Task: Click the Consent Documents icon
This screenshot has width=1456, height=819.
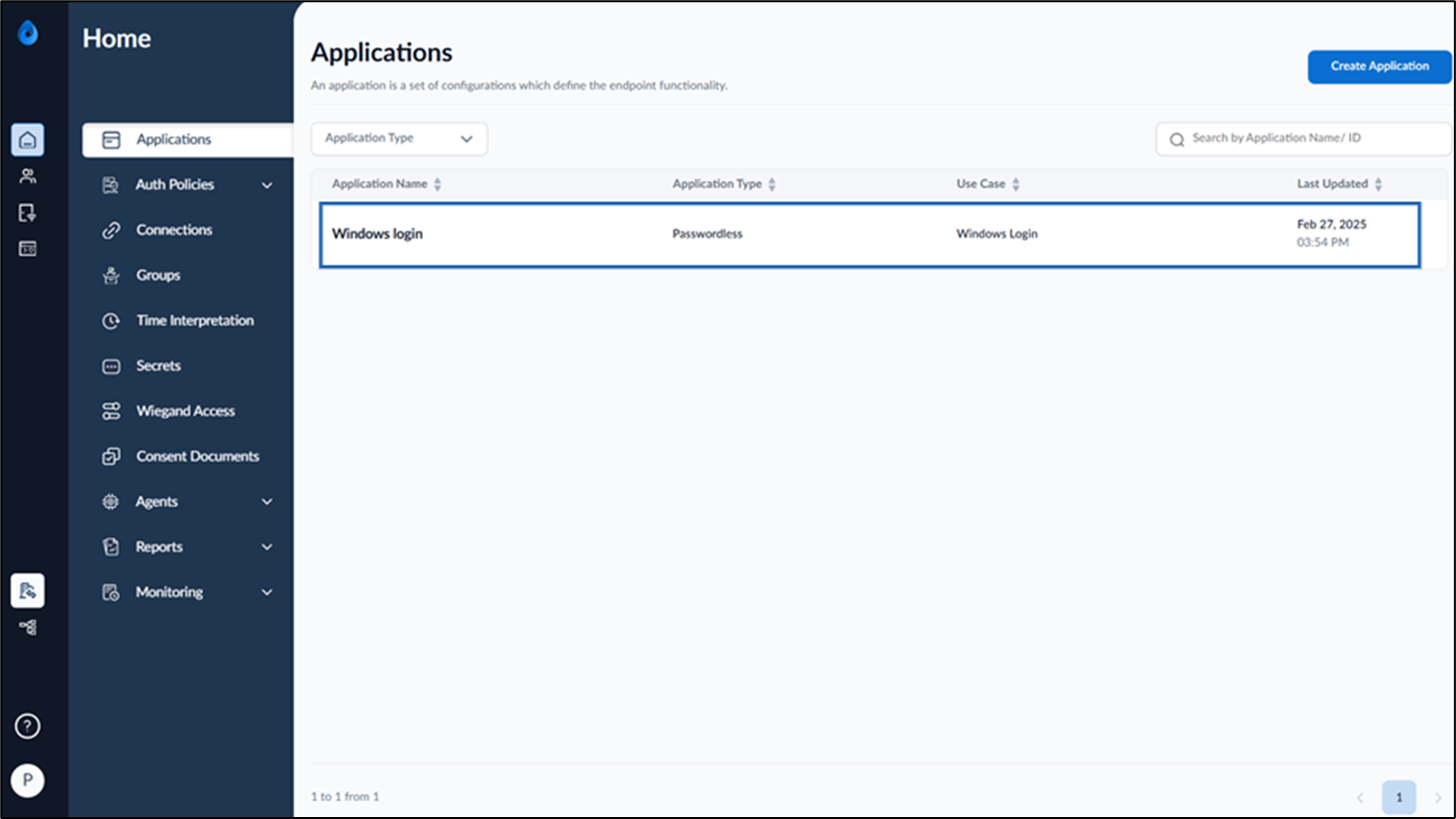Action: coord(111,457)
